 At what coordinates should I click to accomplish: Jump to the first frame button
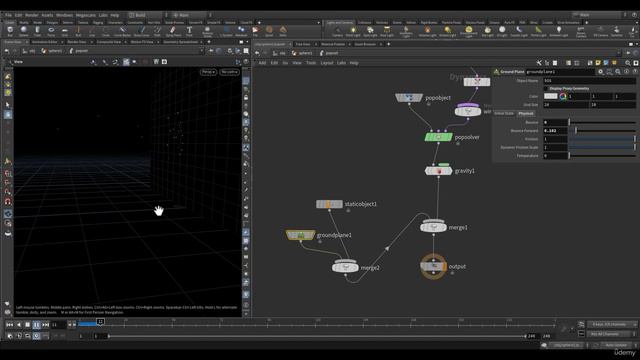pyautogui.click(x=9, y=324)
